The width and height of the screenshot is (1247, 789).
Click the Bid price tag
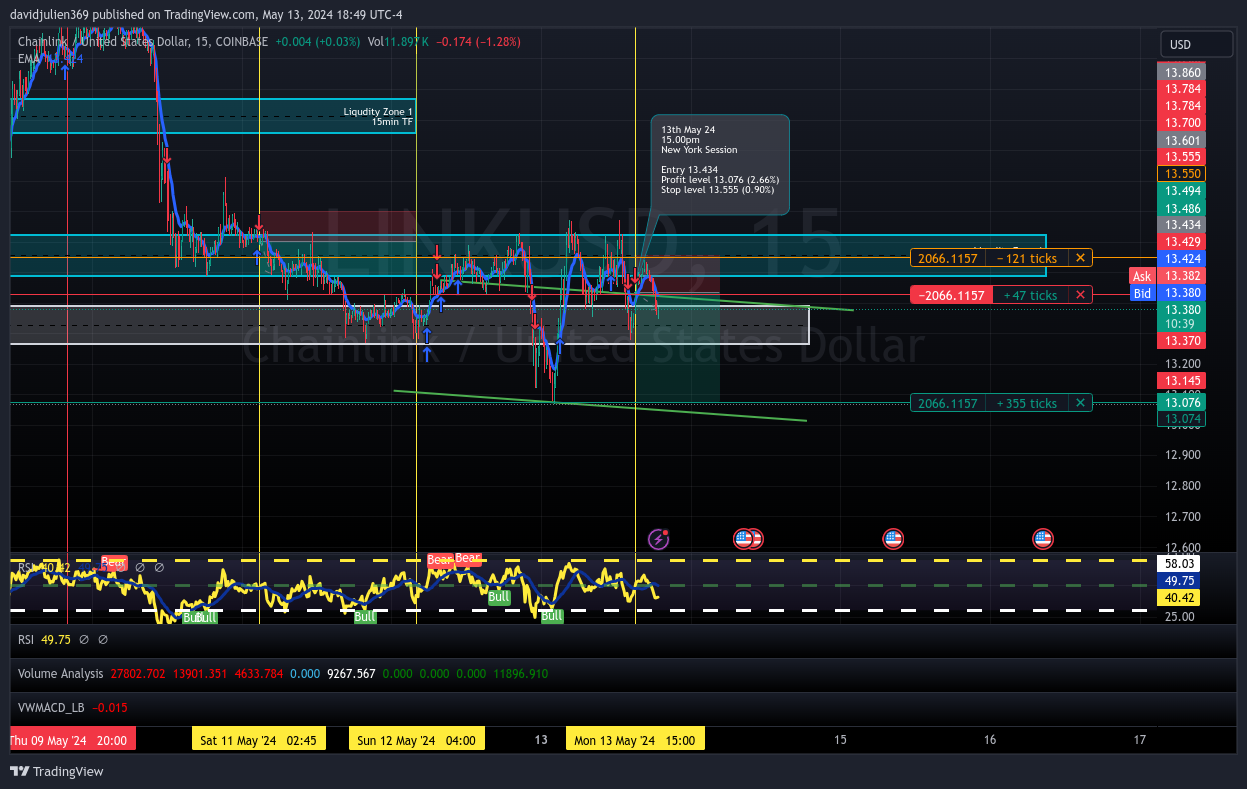pos(1142,293)
